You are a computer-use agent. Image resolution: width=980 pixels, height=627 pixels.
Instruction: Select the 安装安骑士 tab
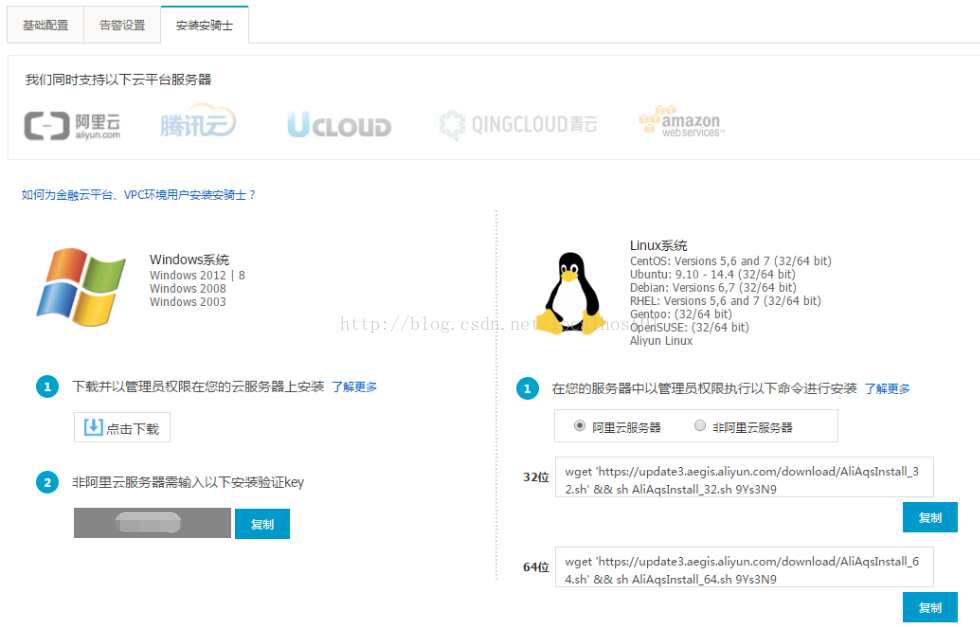click(204, 25)
